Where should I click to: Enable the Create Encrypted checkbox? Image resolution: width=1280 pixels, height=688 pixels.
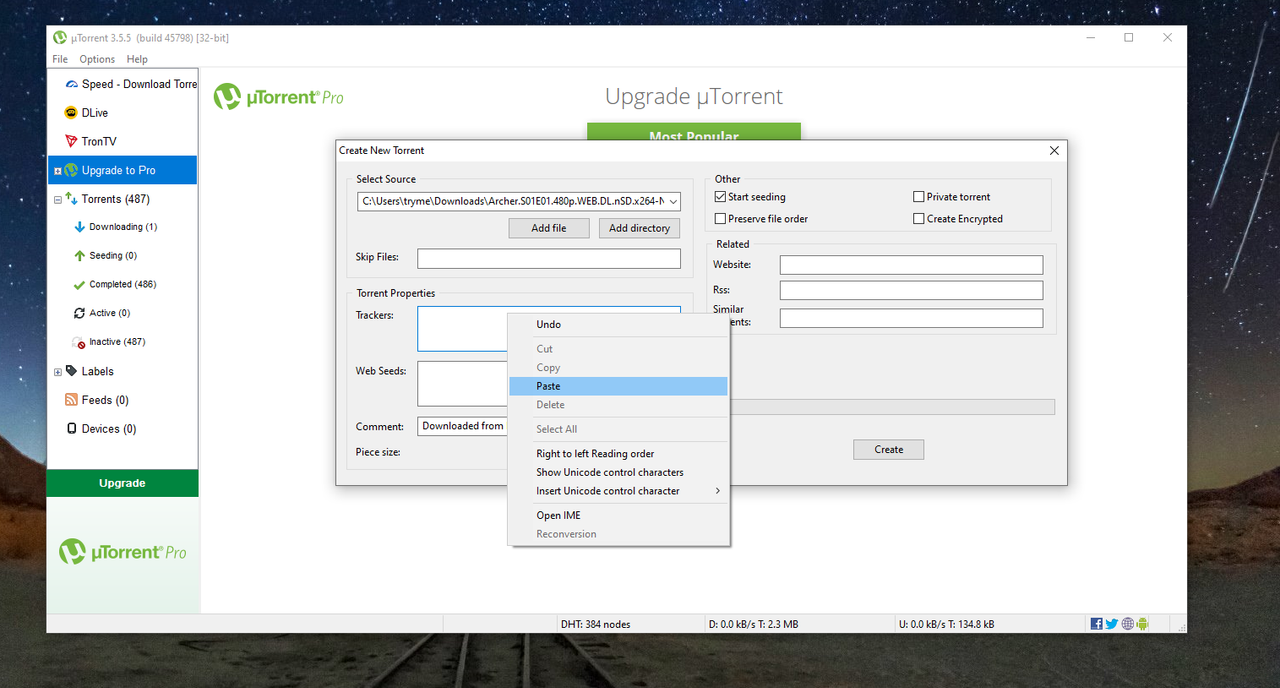pos(919,219)
